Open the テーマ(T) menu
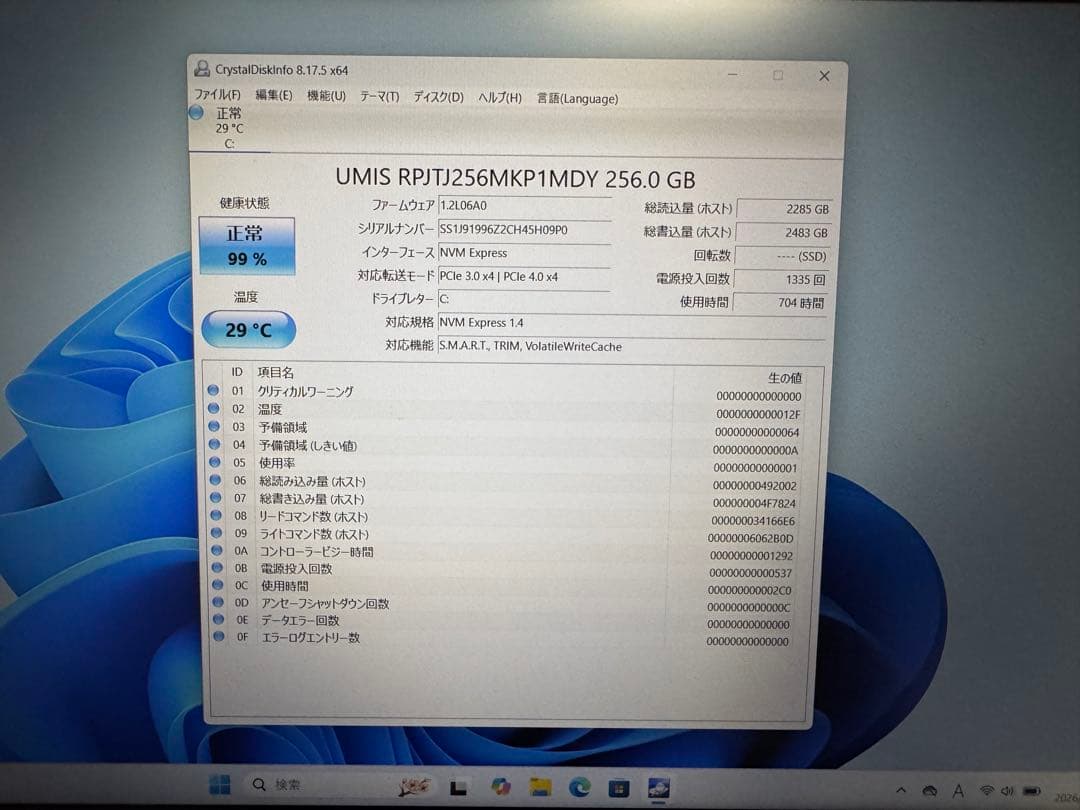1080x810 pixels. click(x=380, y=96)
